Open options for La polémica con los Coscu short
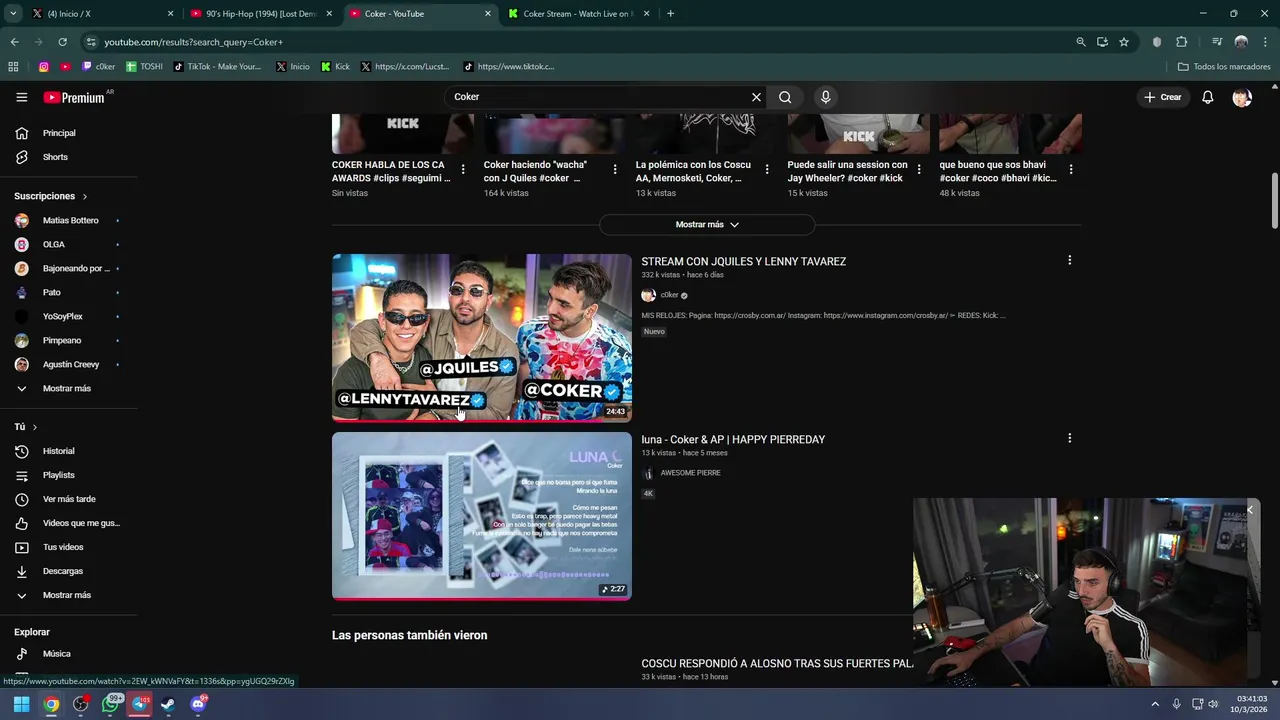 [767, 170]
